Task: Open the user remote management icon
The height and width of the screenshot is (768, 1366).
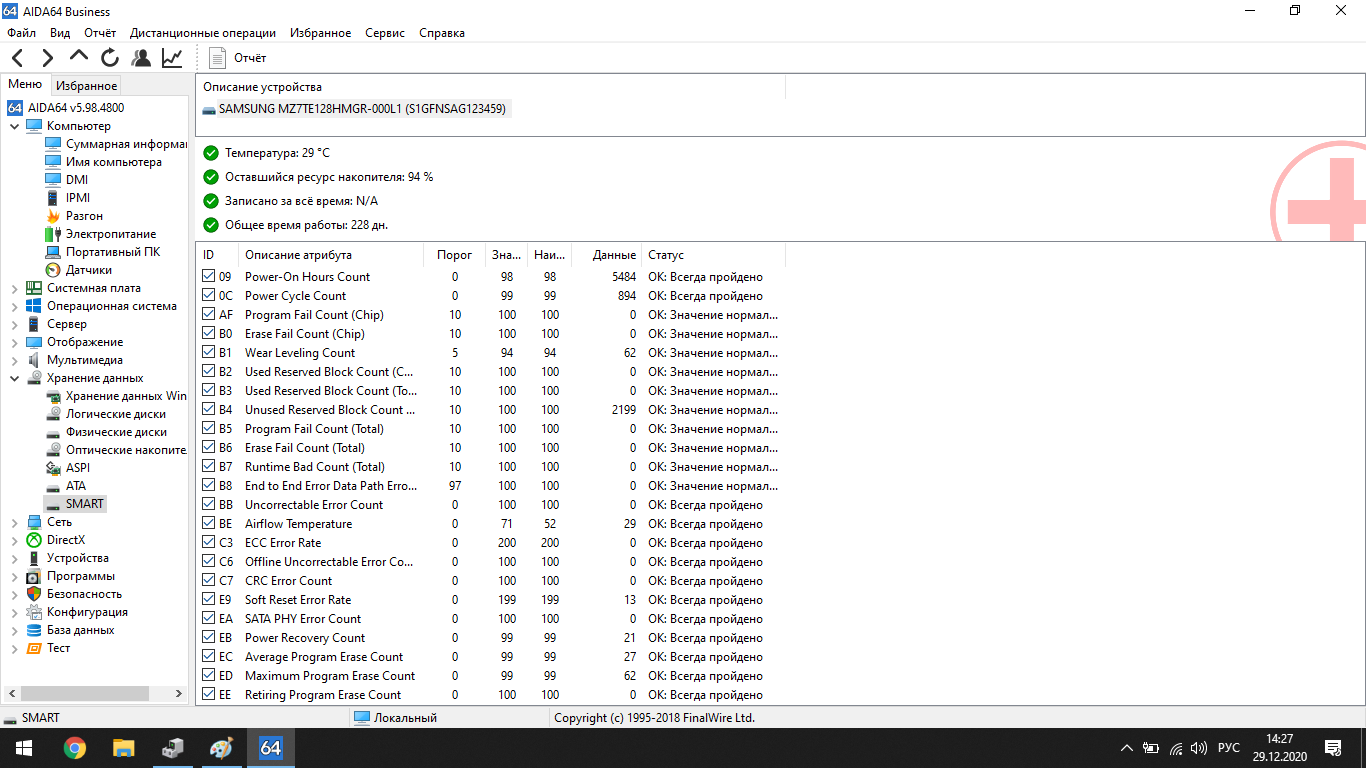Action: click(141, 58)
